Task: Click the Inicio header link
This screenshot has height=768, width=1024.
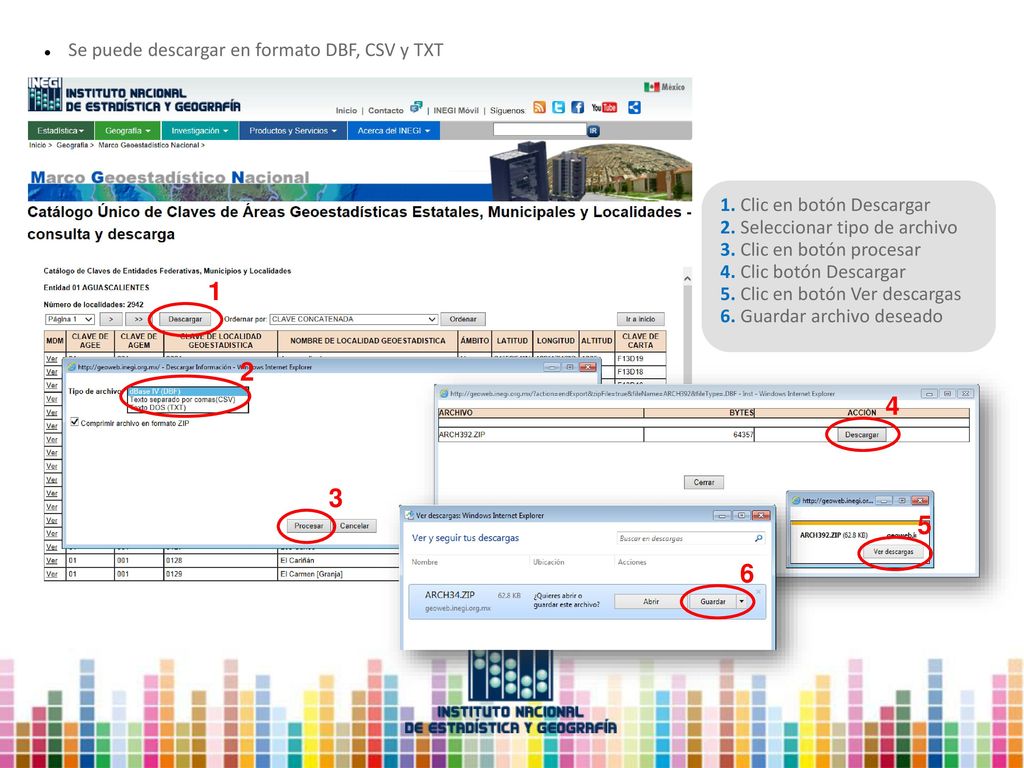Action: [x=346, y=111]
